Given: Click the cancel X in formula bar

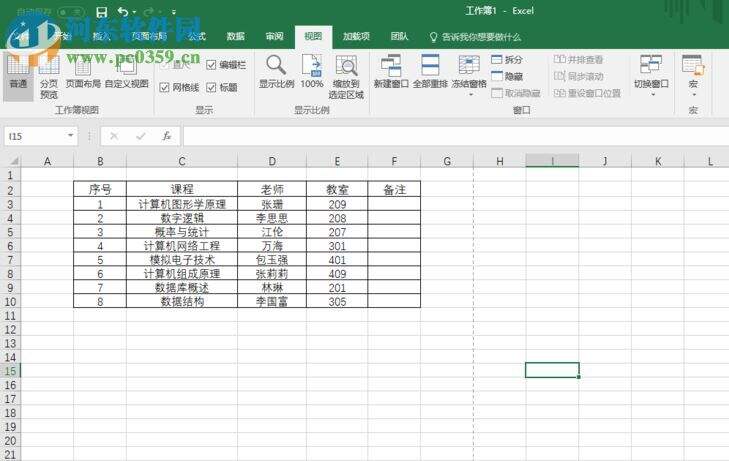Looking at the screenshot, I should tap(114, 136).
